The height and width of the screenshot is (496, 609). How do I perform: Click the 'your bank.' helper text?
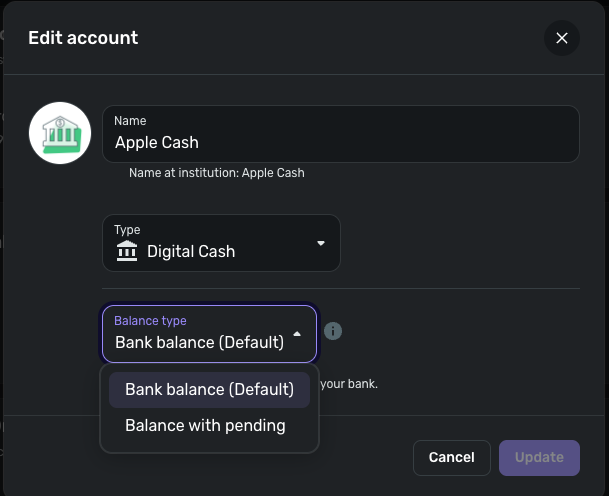tap(348, 384)
